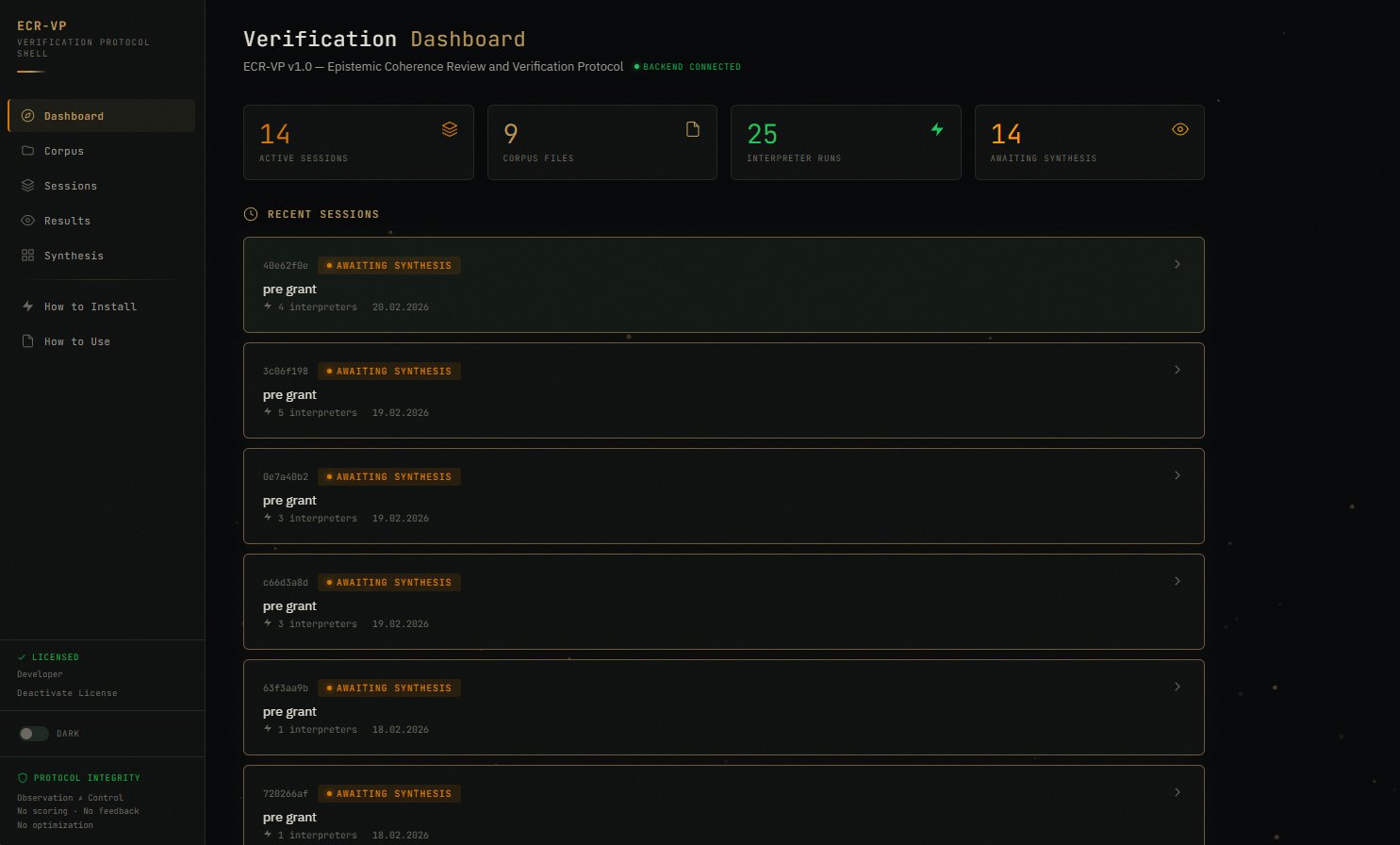1400x845 pixels.
Task: Open the How to Install guide
Action: tap(89, 307)
